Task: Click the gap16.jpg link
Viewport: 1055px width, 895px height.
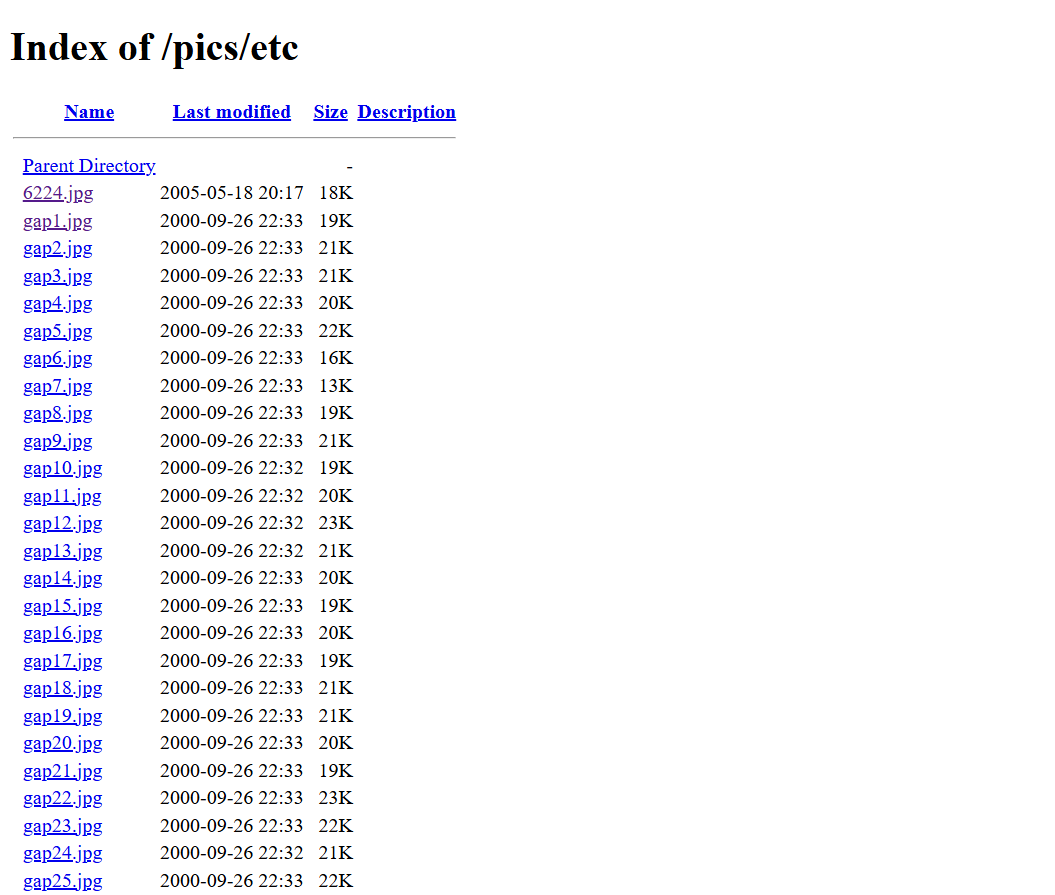Action: click(x=62, y=633)
